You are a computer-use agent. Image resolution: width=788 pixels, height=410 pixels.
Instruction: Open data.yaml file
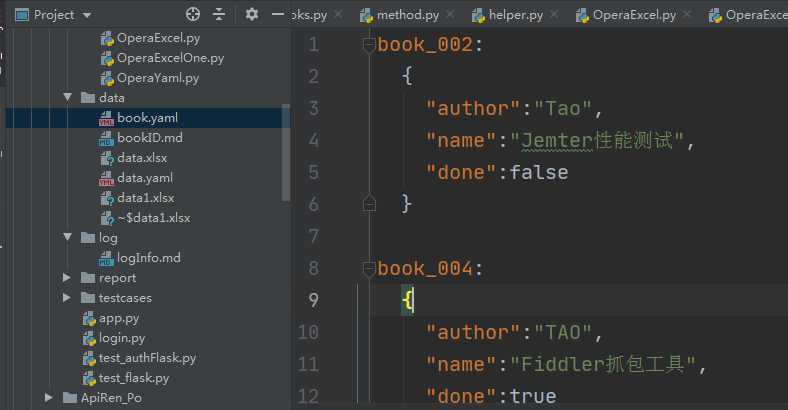tap(145, 178)
